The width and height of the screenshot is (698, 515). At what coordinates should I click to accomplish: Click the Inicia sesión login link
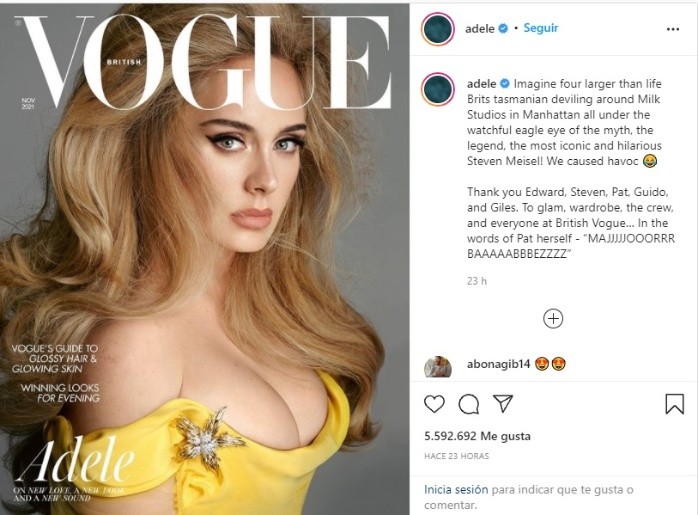coord(456,490)
